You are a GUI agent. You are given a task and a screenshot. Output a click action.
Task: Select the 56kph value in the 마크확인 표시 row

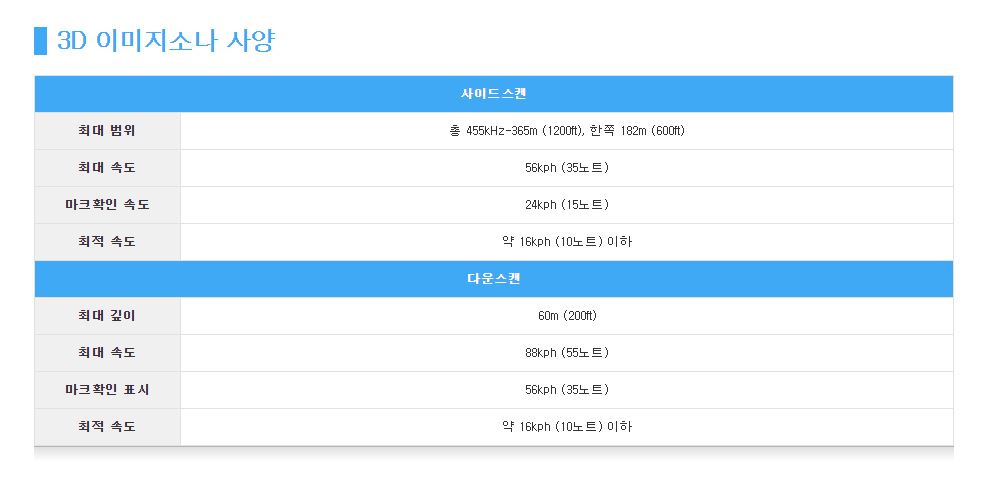(x=566, y=390)
